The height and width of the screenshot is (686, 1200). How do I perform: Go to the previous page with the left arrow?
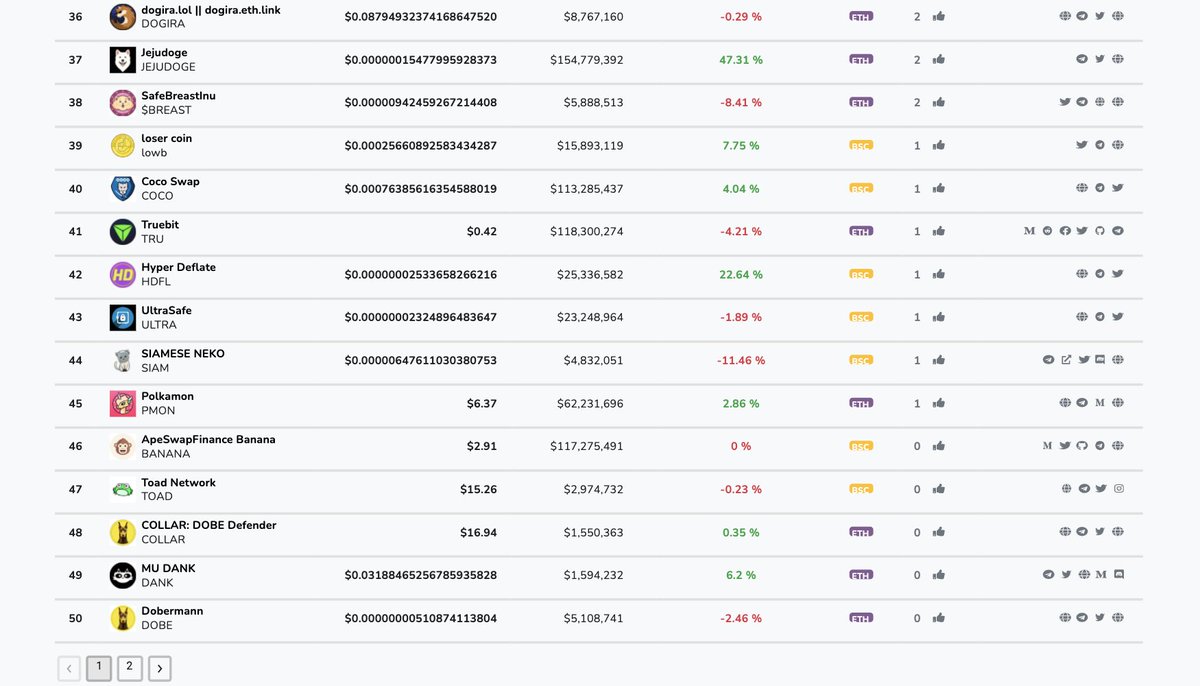coord(68,668)
